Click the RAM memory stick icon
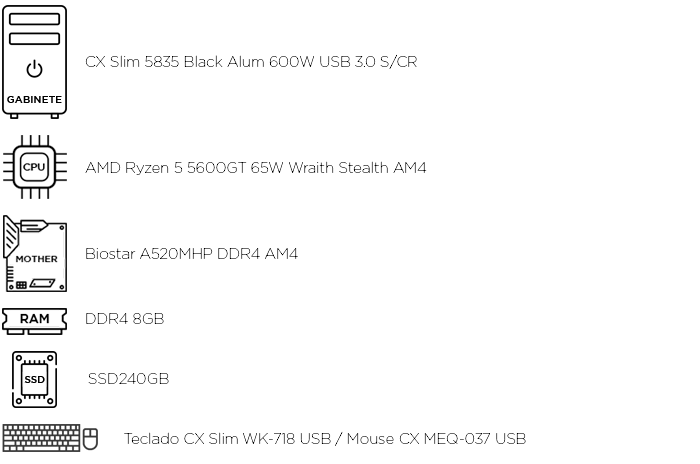 [34, 321]
